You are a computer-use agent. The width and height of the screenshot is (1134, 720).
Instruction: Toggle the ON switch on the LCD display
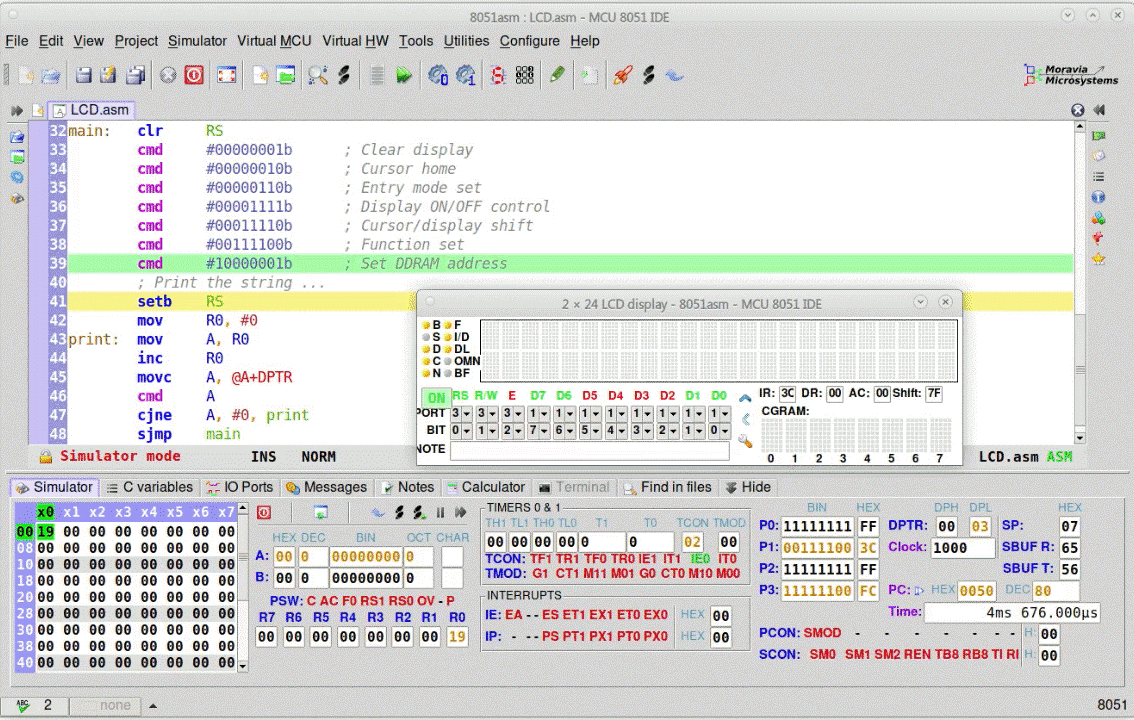(x=435, y=397)
